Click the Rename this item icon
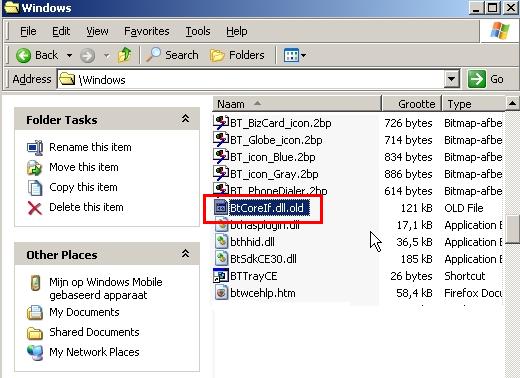 tap(35, 148)
